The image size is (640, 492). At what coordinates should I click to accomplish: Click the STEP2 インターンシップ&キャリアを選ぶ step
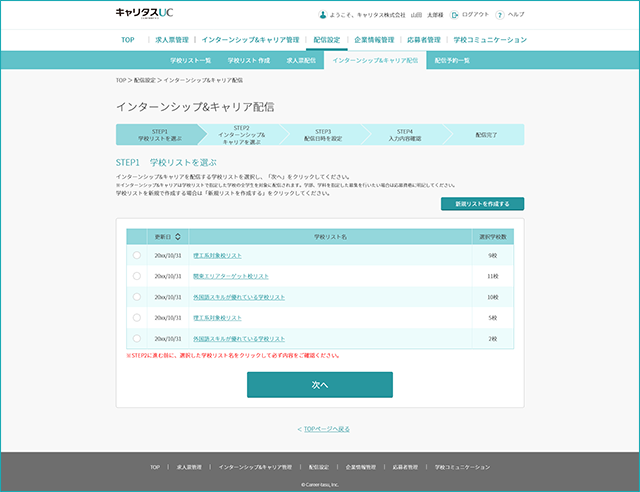241,135
